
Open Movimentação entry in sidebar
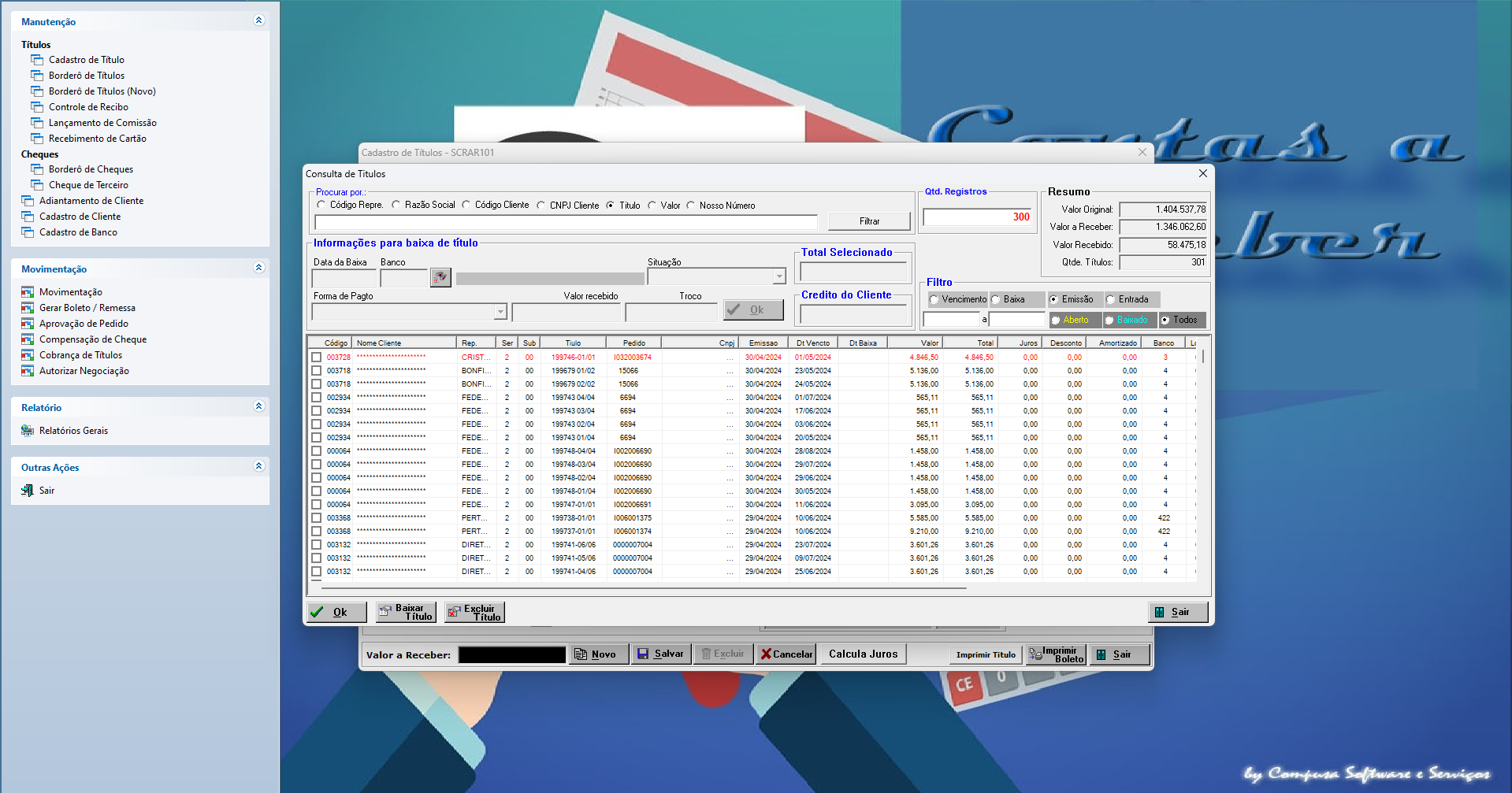[71, 292]
